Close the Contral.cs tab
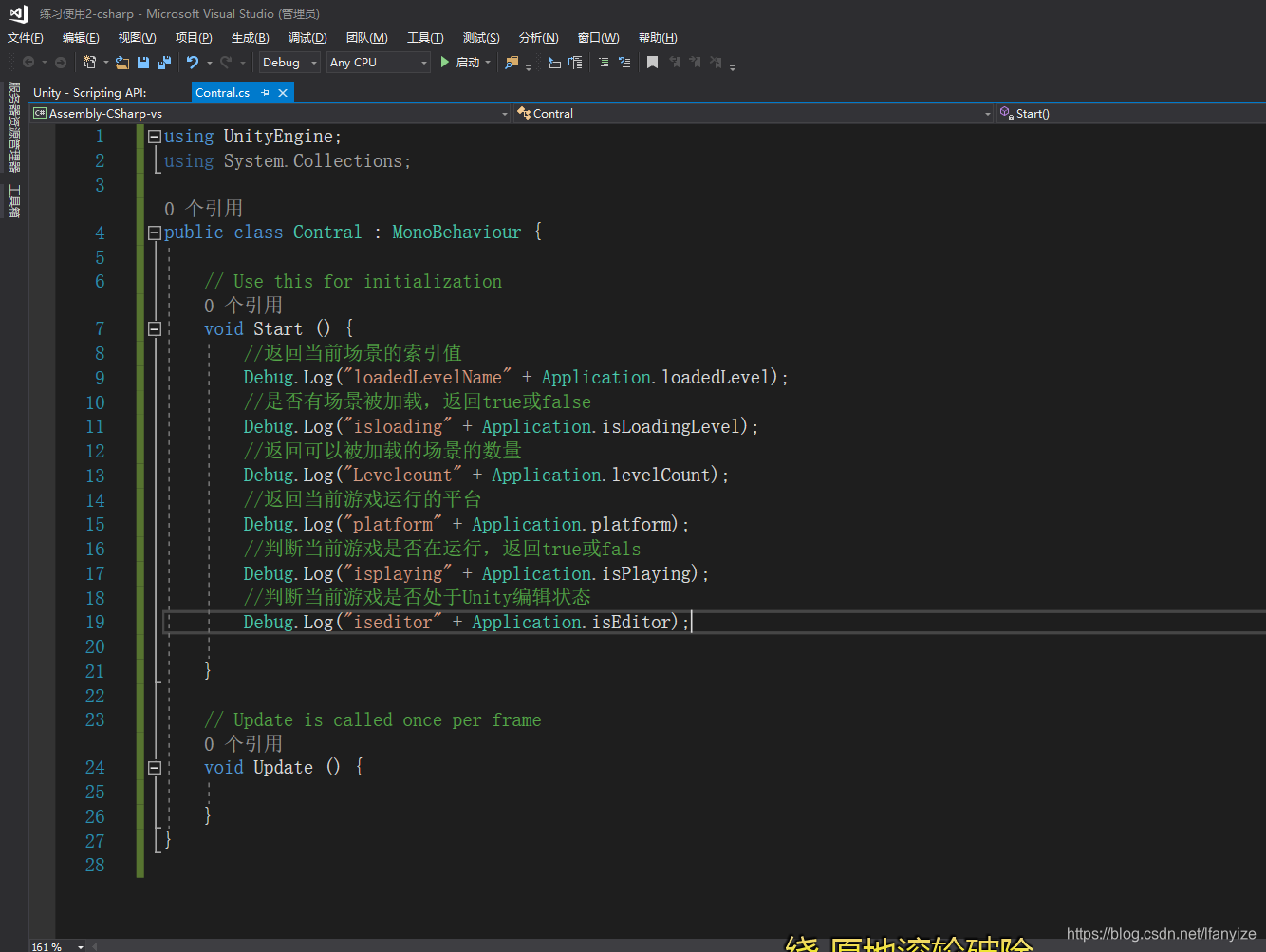Viewport: 1266px width, 952px height. [x=283, y=93]
